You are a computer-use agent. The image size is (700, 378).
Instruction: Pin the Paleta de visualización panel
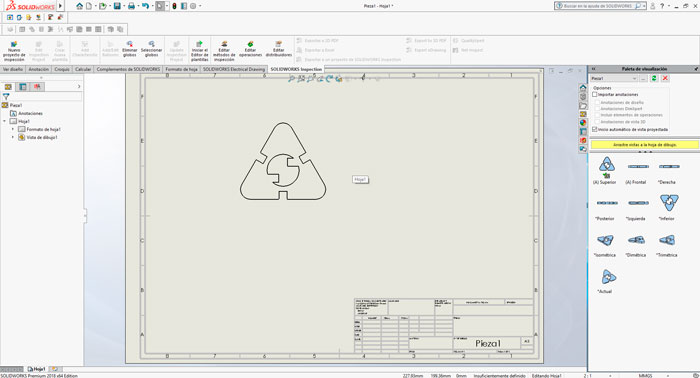pyautogui.click(x=696, y=69)
